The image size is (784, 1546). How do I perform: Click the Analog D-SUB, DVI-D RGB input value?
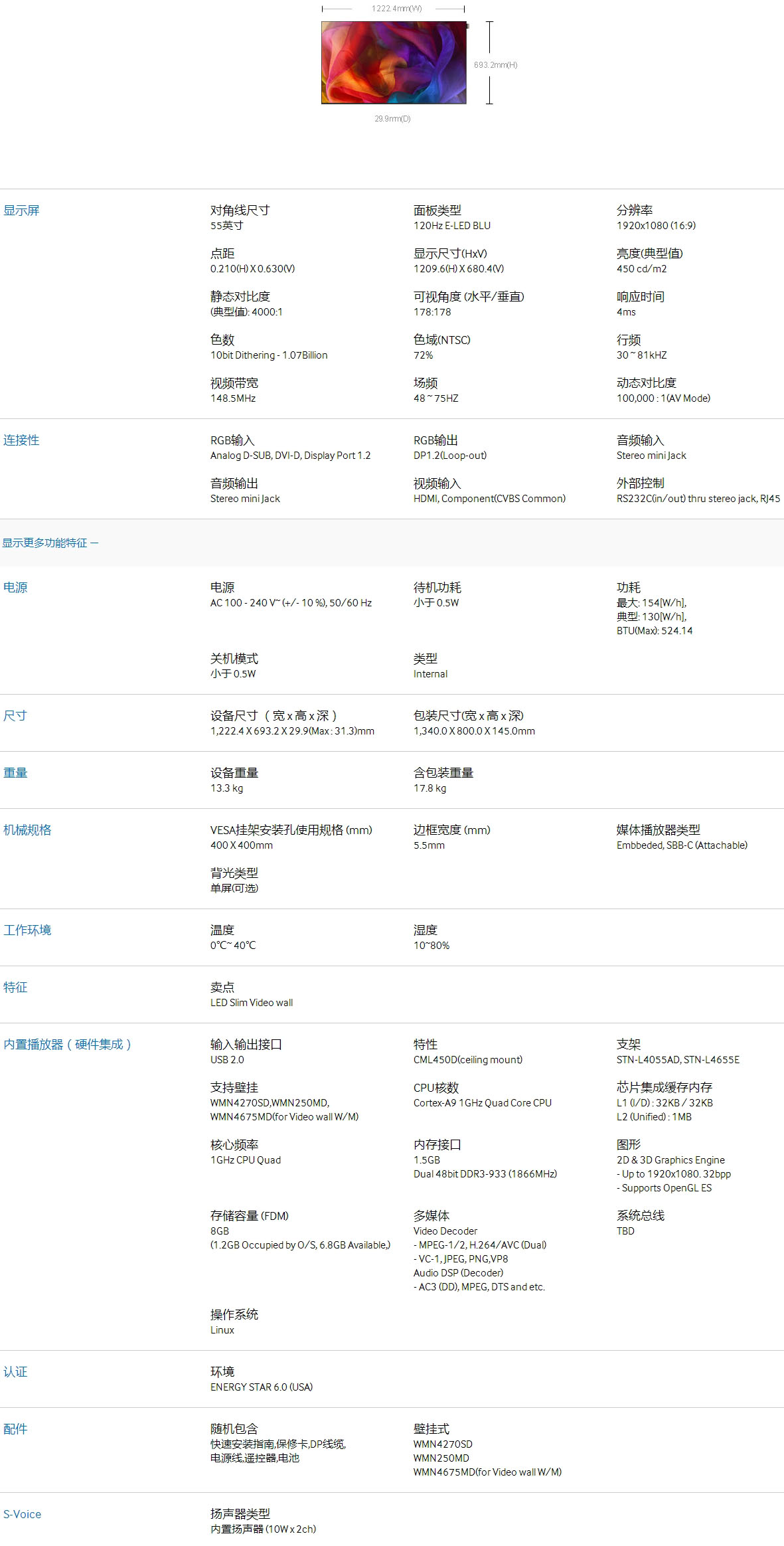pos(291,456)
